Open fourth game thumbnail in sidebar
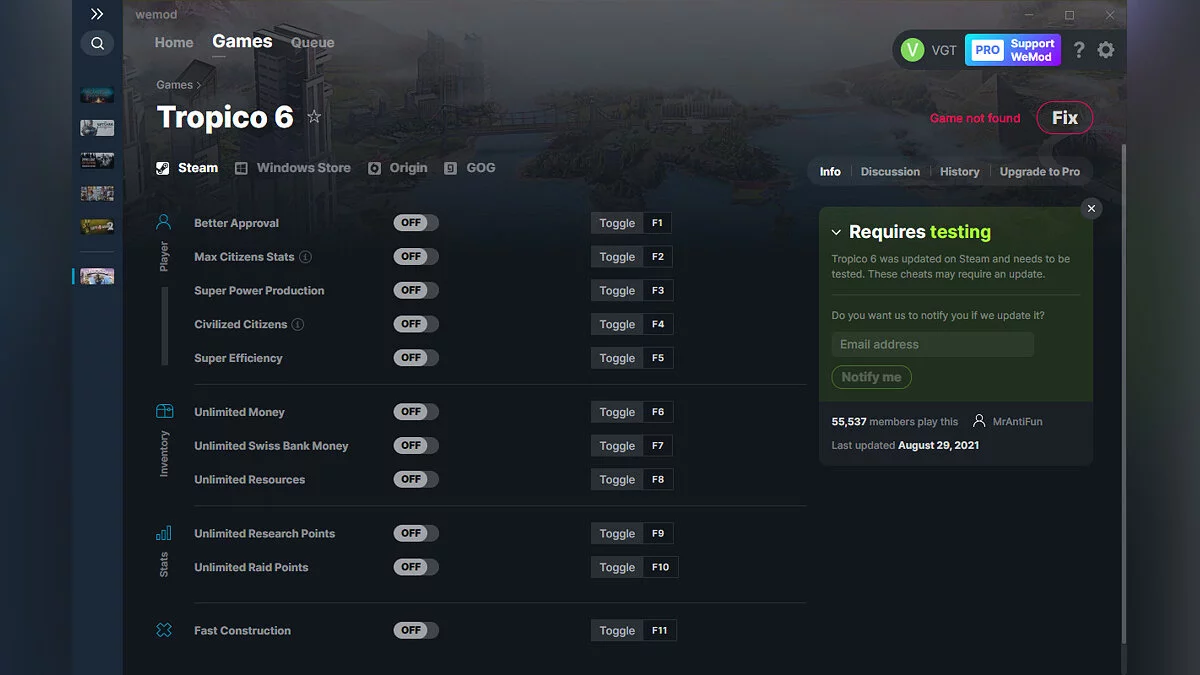This screenshot has width=1200, height=675. coord(97,194)
